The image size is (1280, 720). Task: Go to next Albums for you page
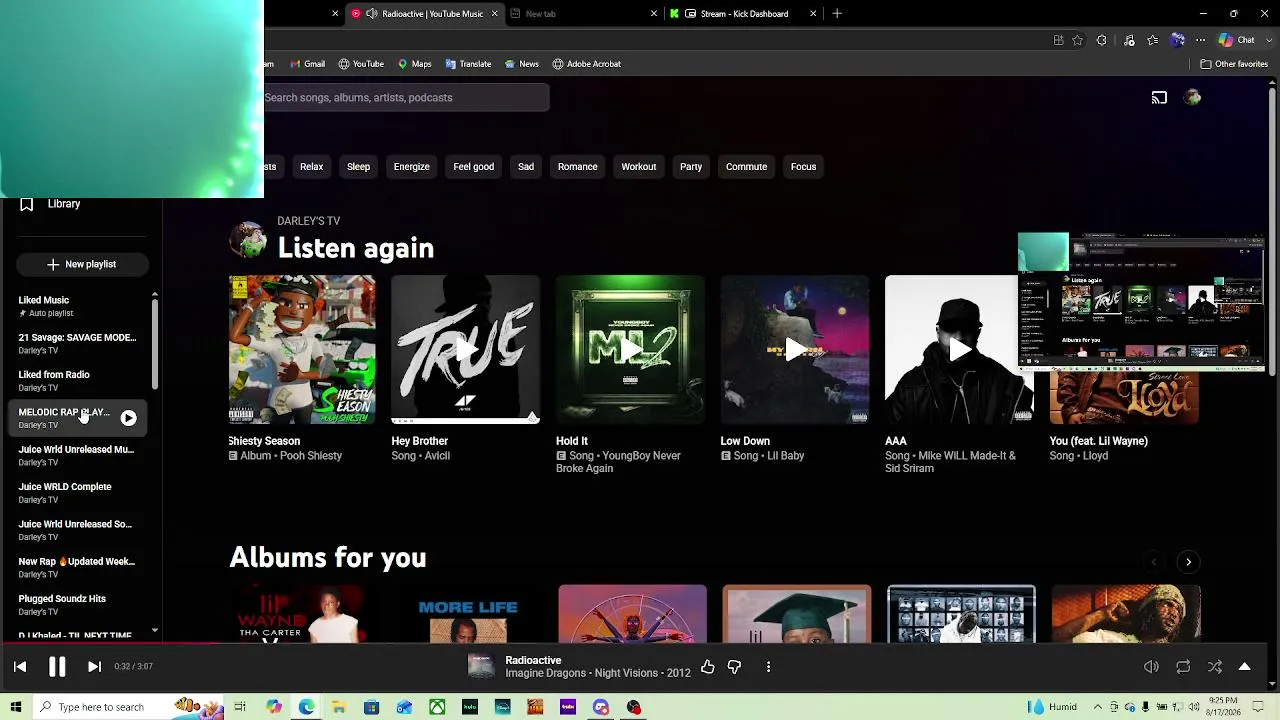[1188, 562]
